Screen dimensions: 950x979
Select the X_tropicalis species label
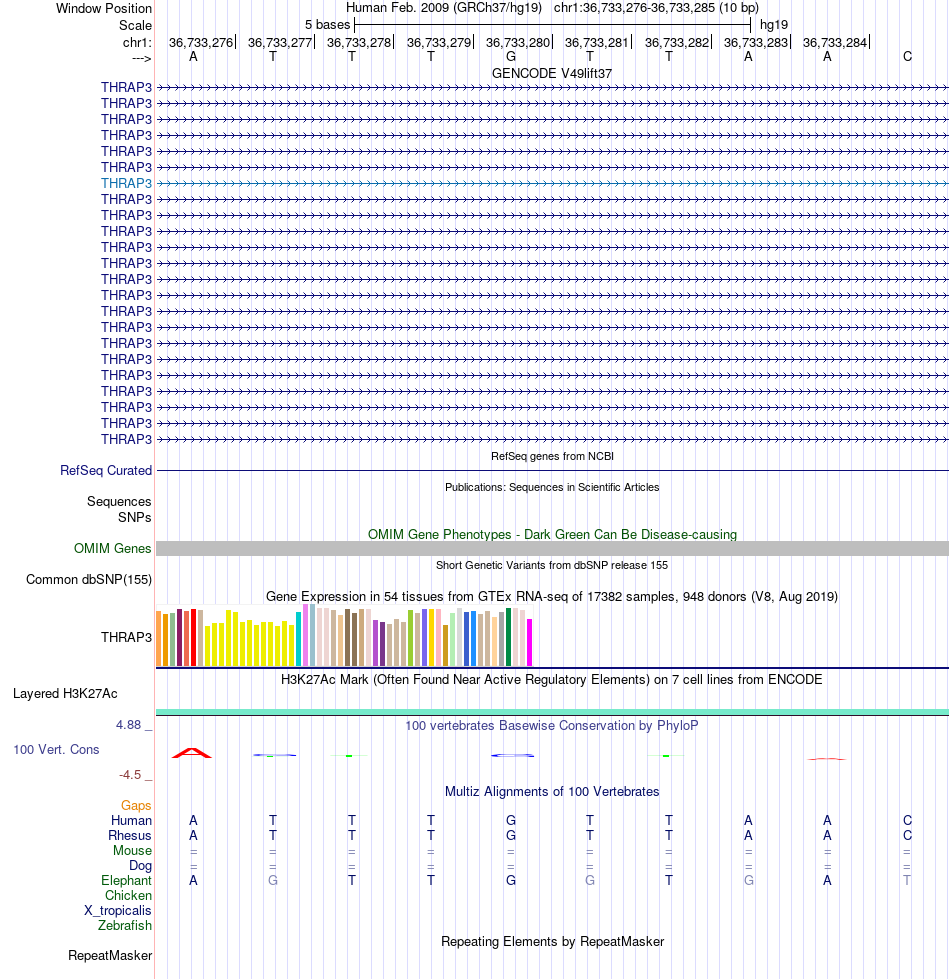click(117, 910)
